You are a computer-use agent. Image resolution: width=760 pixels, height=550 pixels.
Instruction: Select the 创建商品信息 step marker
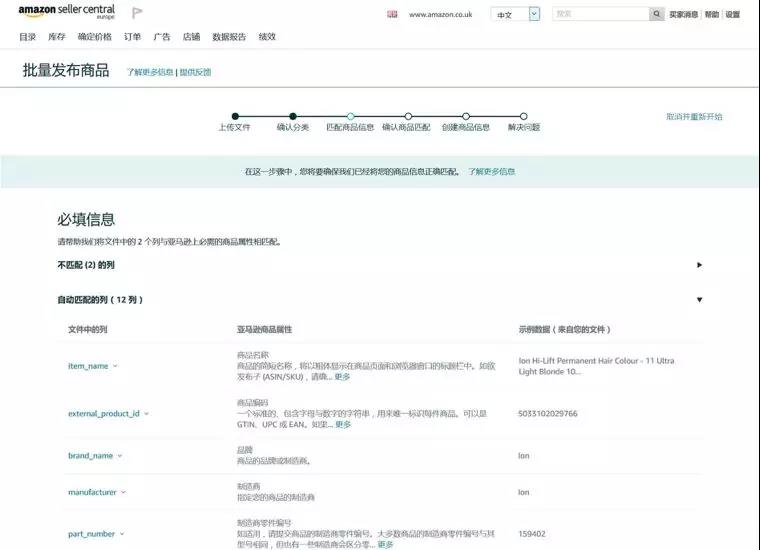point(466,116)
